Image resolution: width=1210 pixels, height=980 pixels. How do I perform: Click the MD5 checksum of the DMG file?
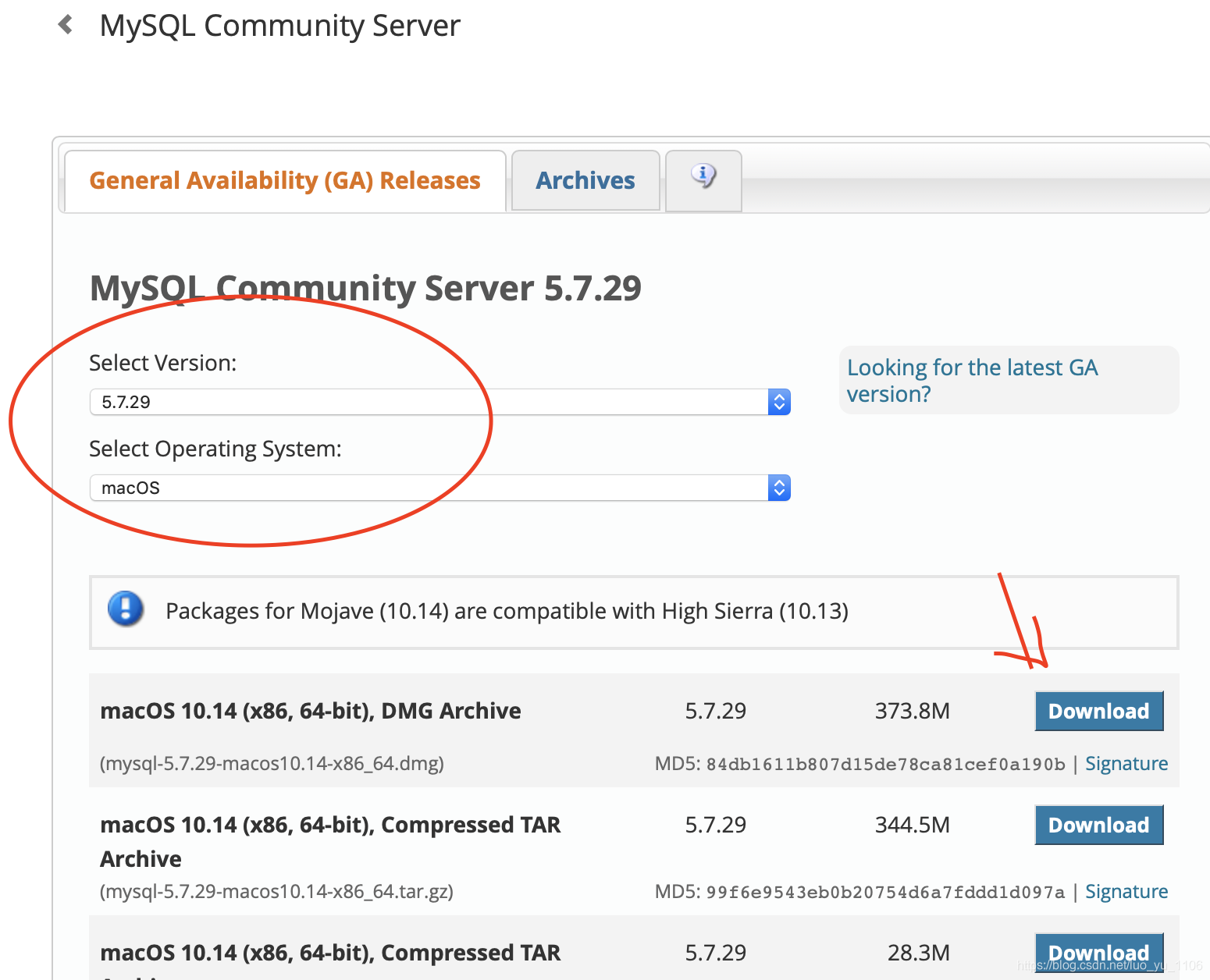(886, 763)
